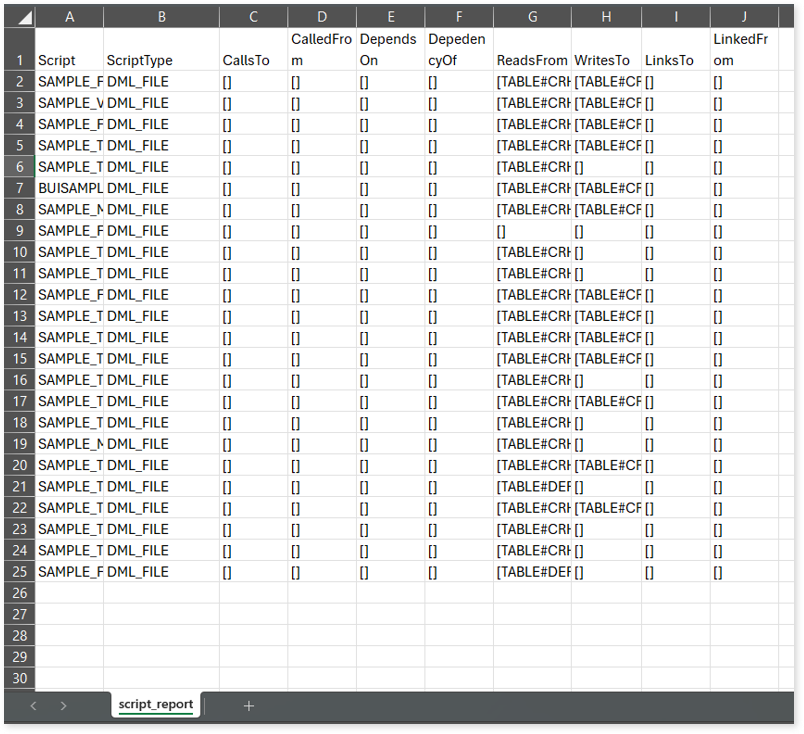
Task: Click the next sheet navigation arrow
Action: (63, 706)
